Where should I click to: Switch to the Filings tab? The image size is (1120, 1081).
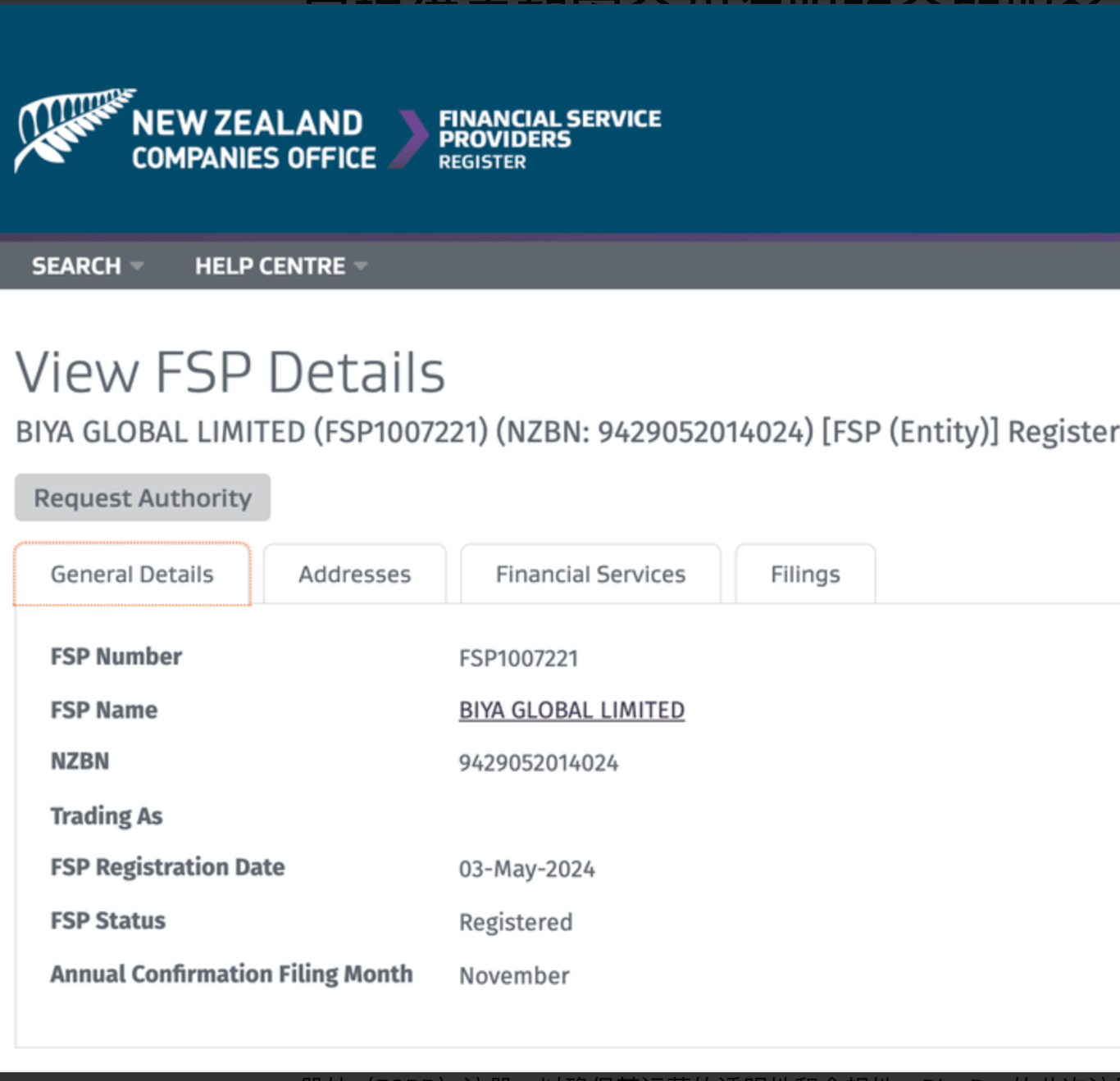(x=805, y=575)
